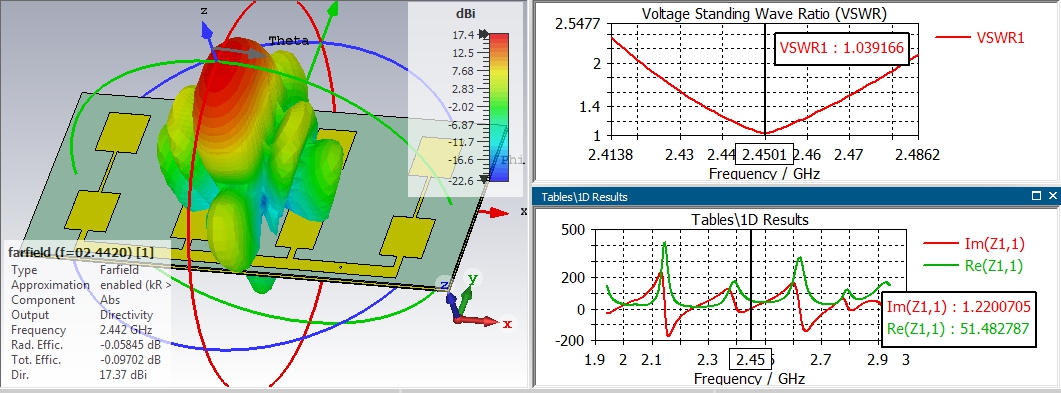Click the Approximation enabled row

[x=91, y=285]
